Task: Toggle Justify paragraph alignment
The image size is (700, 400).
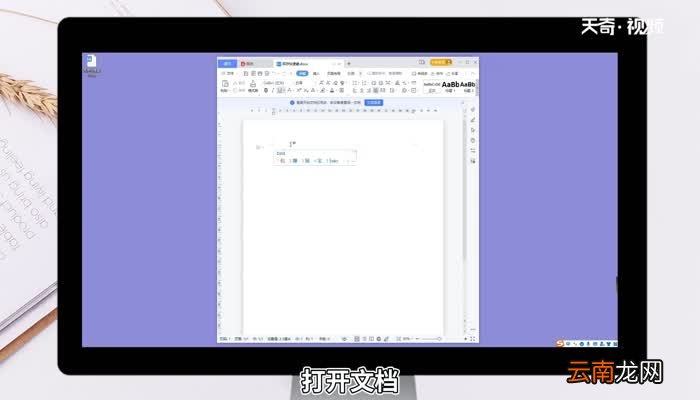Action: (x=375, y=90)
